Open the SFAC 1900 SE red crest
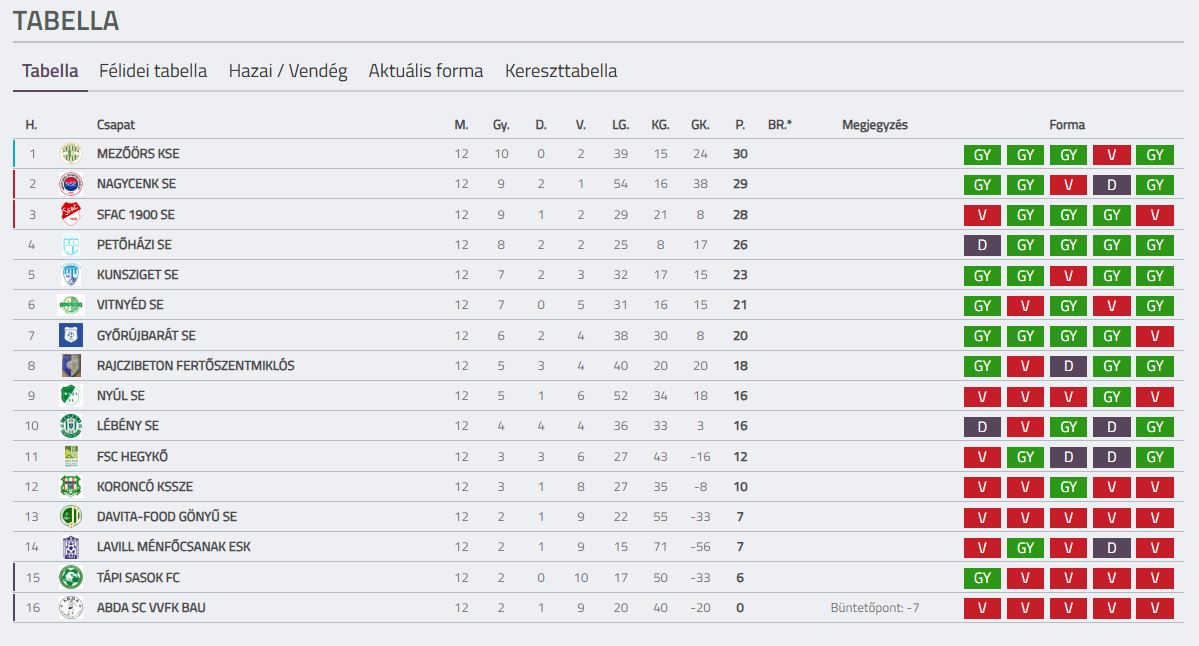This screenshot has width=1199, height=646. [x=70, y=215]
